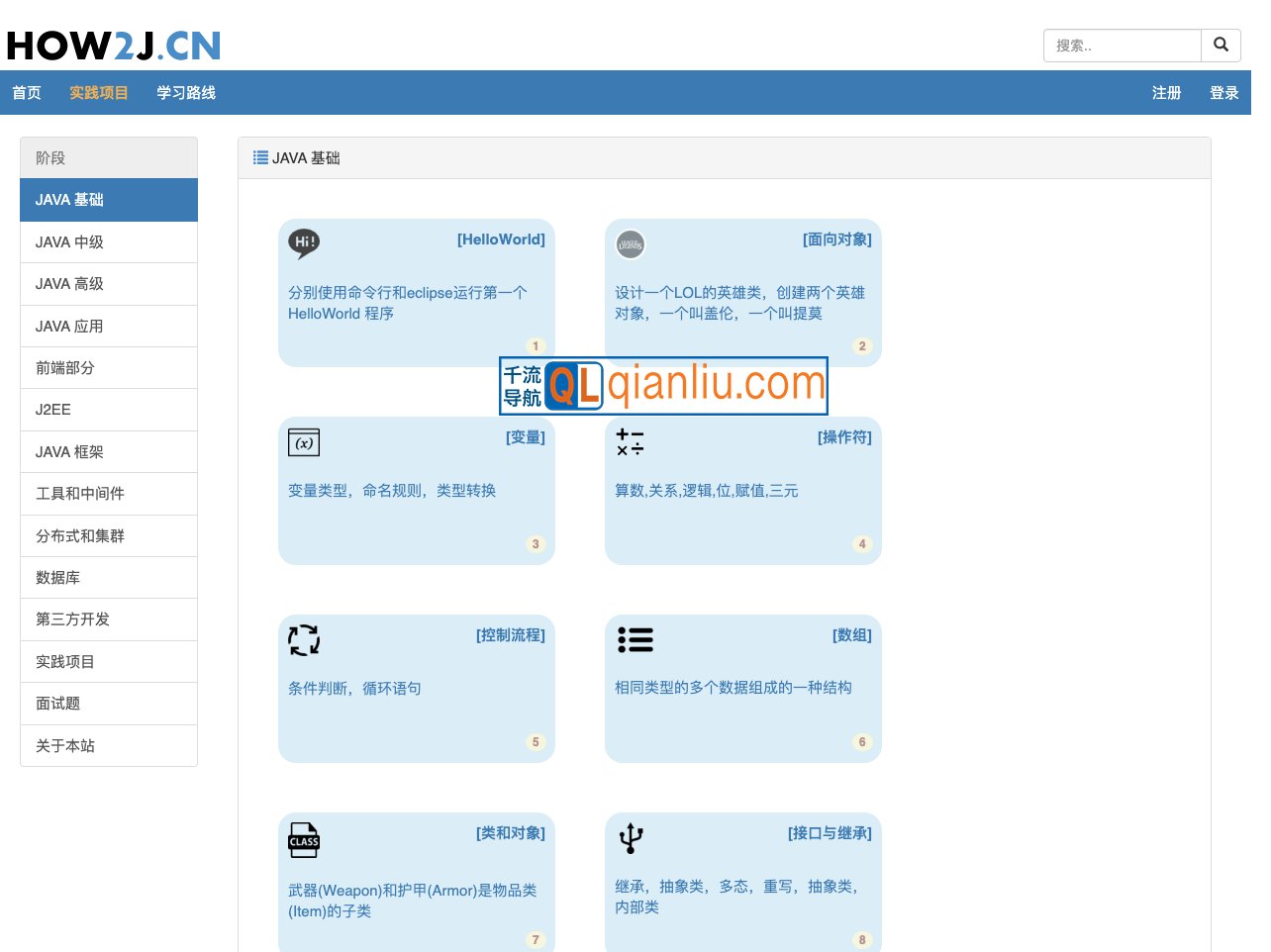1271x952 pixels.
Task: Click the USB interface inheritance icon
Action: (x=631, y=838)
